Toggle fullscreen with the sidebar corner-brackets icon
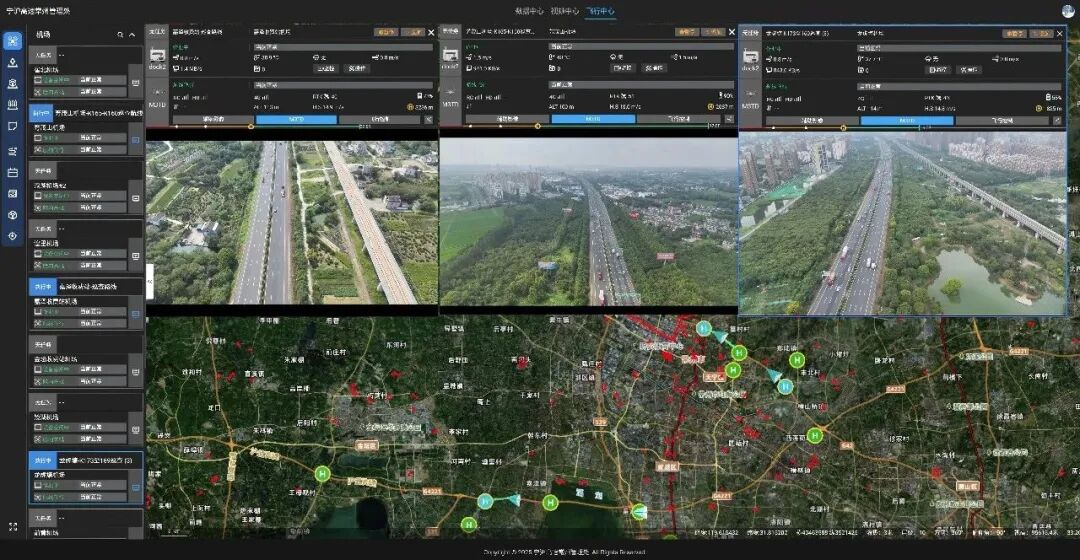The width and height of the screenshot is (1080, 560). [12, 527]
